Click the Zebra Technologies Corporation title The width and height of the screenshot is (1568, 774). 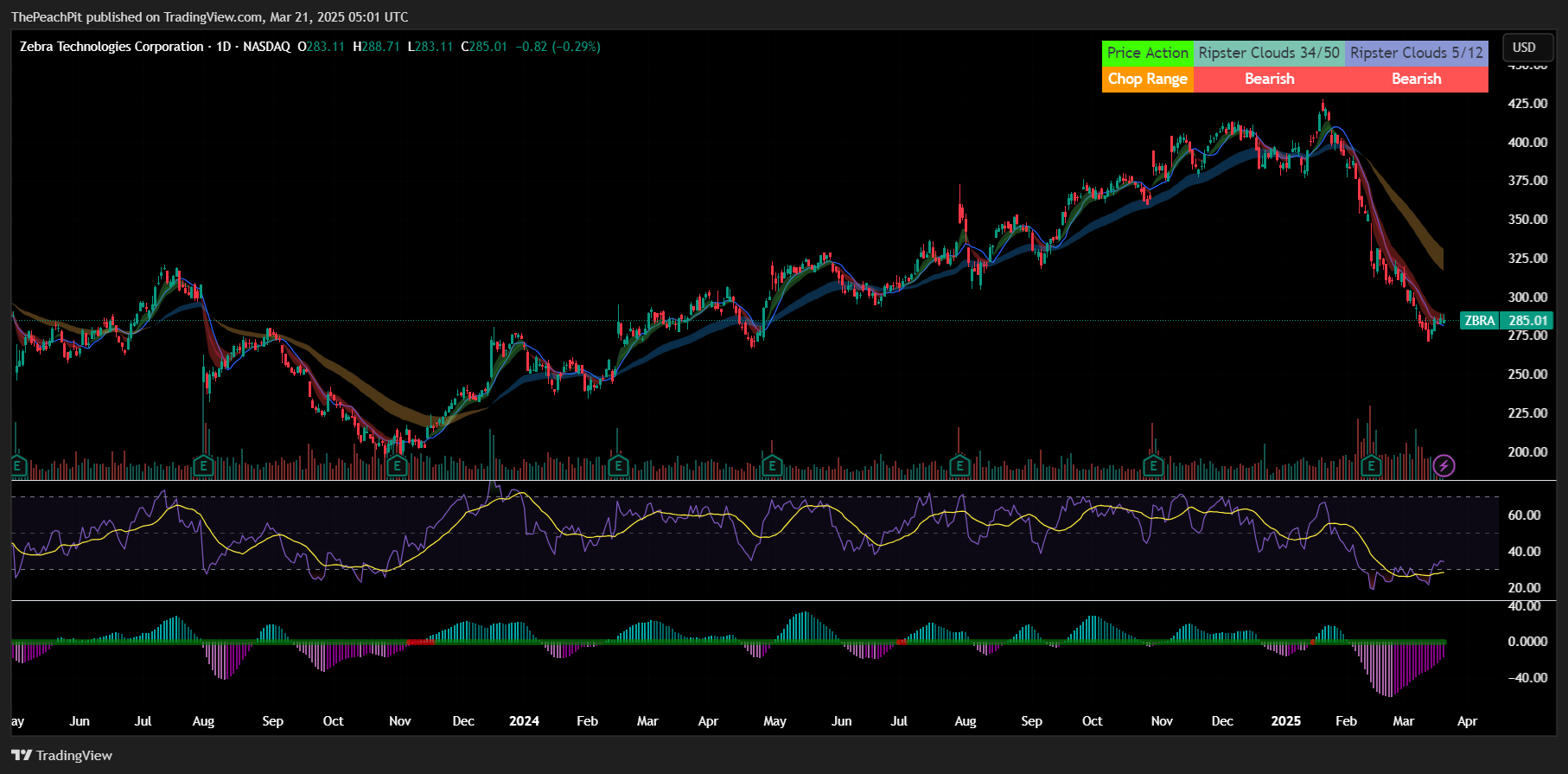click(112, 47)
